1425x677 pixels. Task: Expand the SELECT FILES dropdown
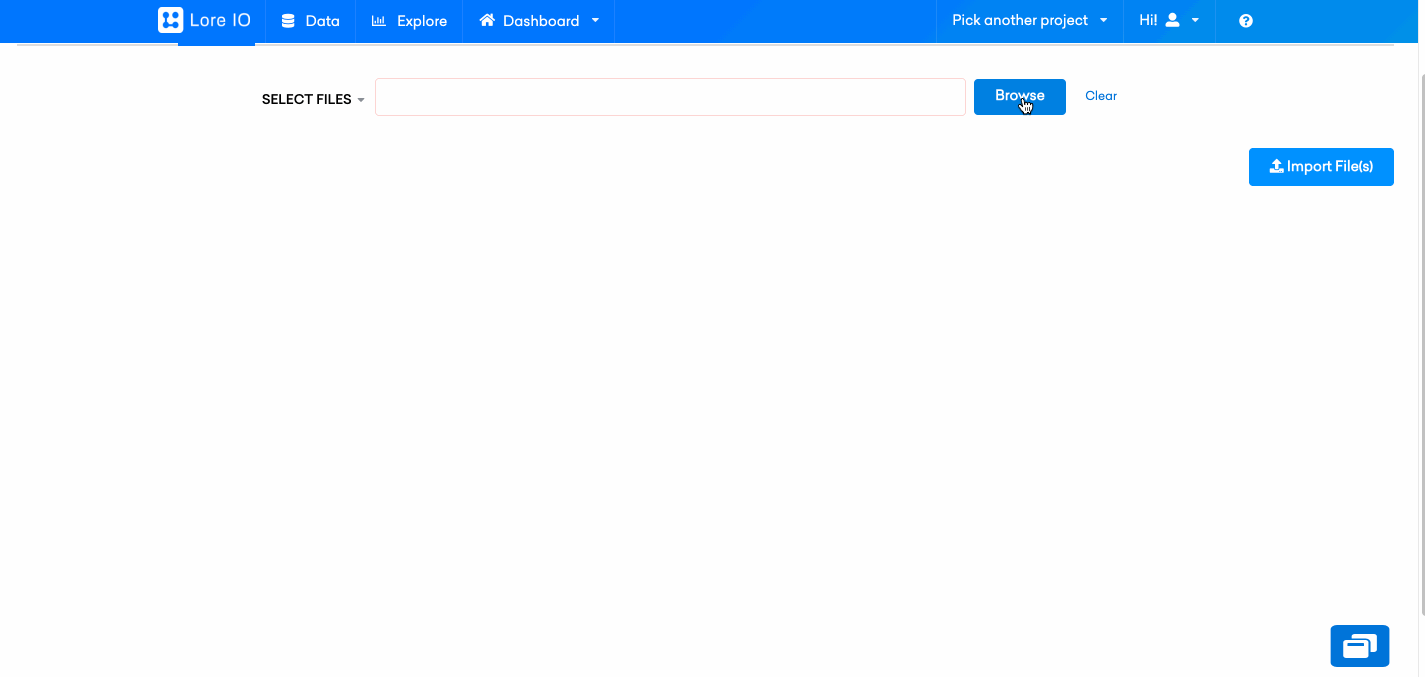313,99
